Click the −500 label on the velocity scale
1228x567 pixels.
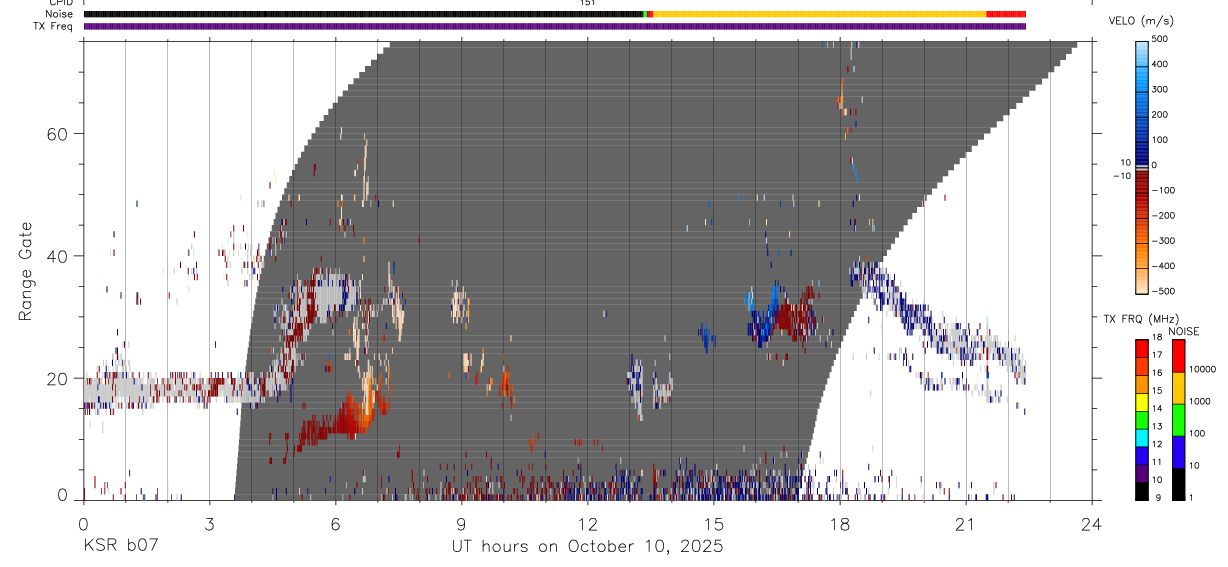pos(1164,291)
